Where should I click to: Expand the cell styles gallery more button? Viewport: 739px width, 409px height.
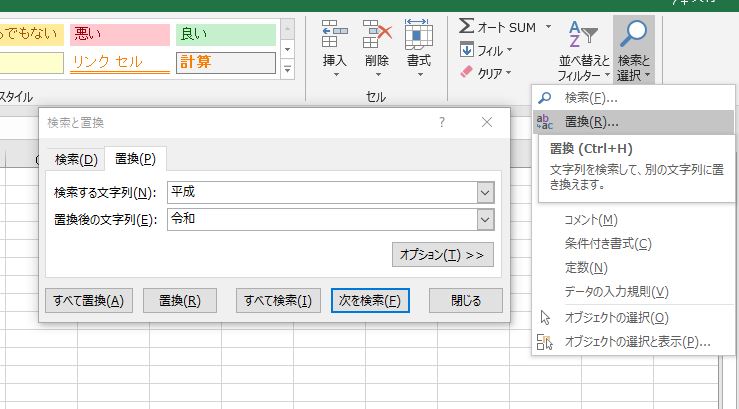pos(287,70)
